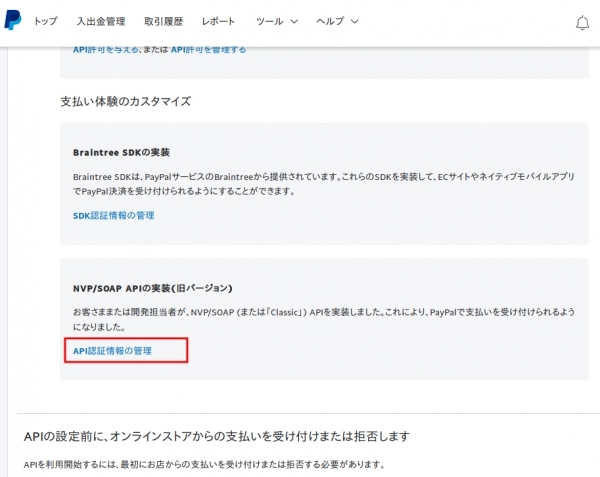Click the APIを利用開始するには paragraph
This screenshot has width=600, height=477.
point(203,466)
